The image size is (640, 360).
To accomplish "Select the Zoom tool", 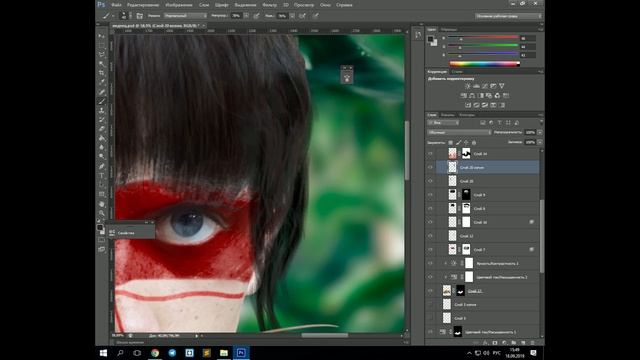I will pyautogui.click(x=102, y=213).
